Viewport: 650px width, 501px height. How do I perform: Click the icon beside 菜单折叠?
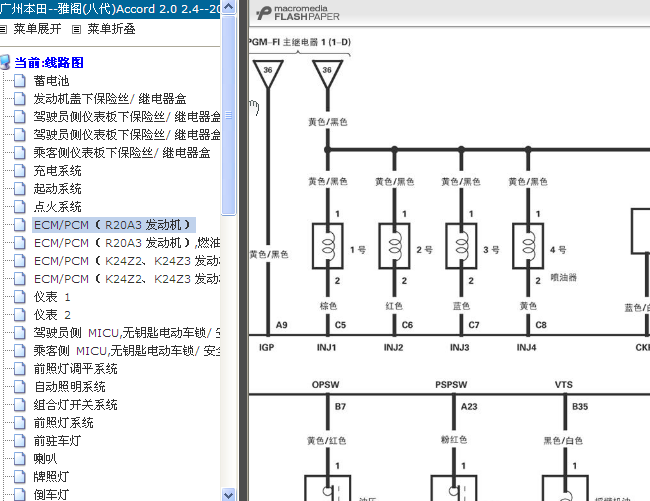click(x=76, y=29)
